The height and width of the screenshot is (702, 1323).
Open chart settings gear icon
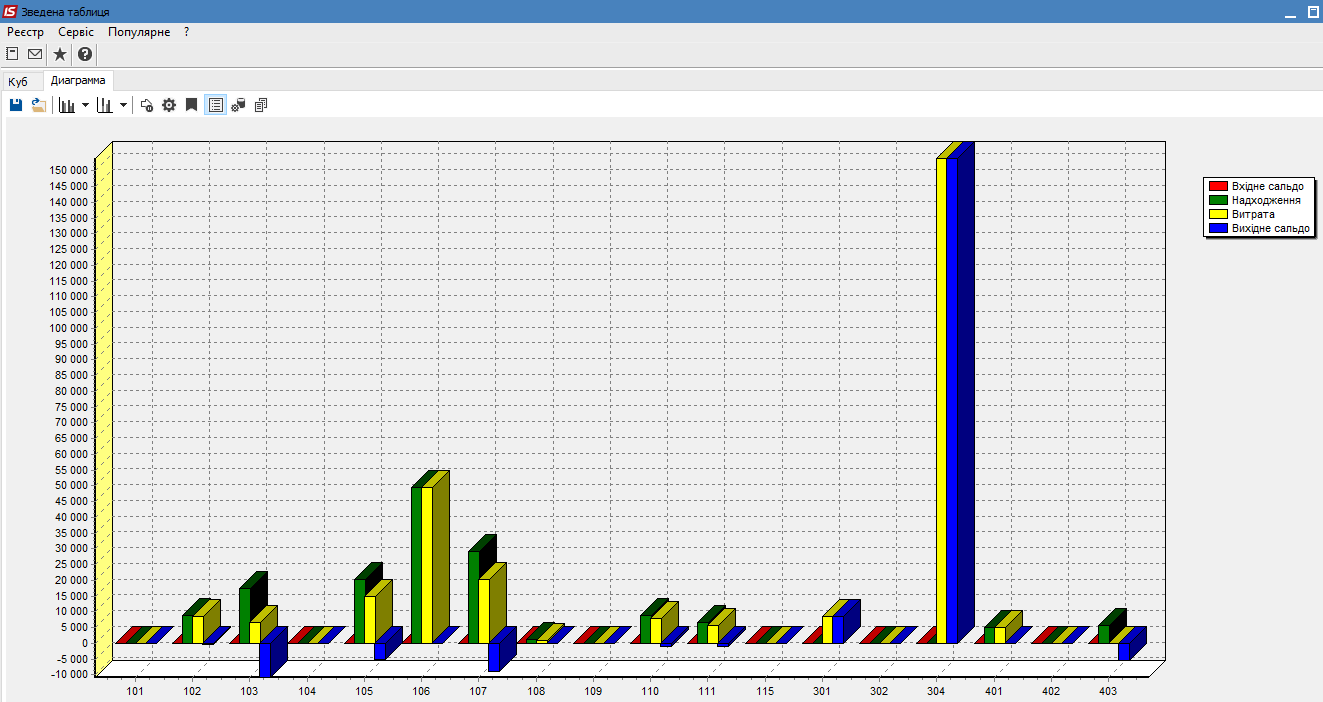169,105
